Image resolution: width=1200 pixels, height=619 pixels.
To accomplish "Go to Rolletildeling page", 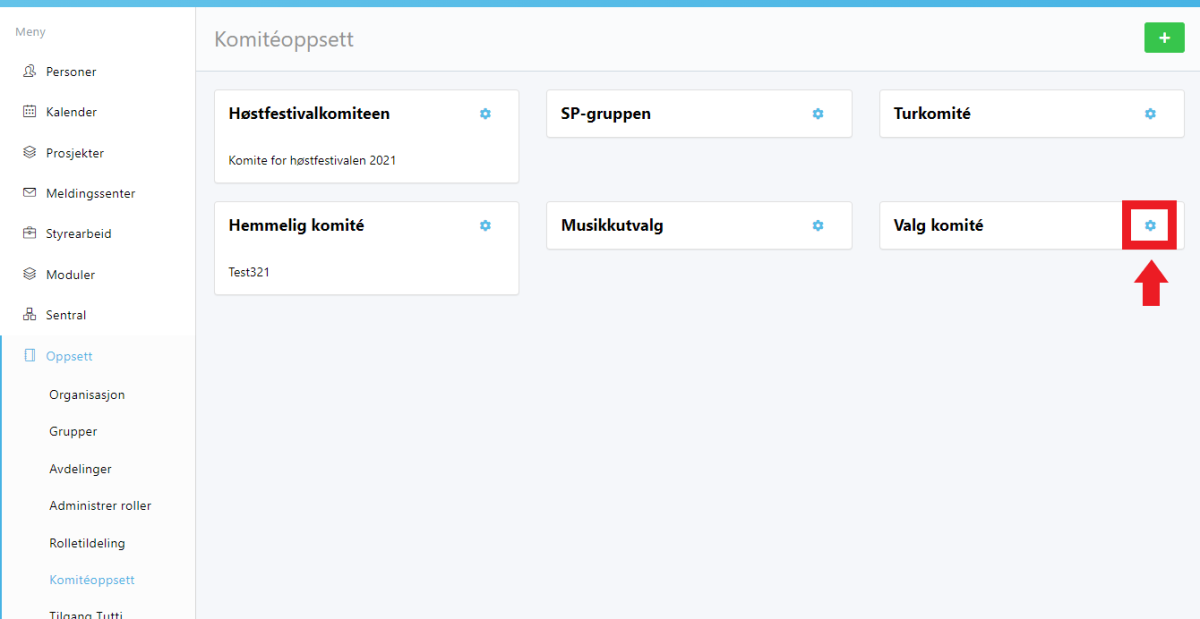I will pyautogui.click(x=87, y=543).
